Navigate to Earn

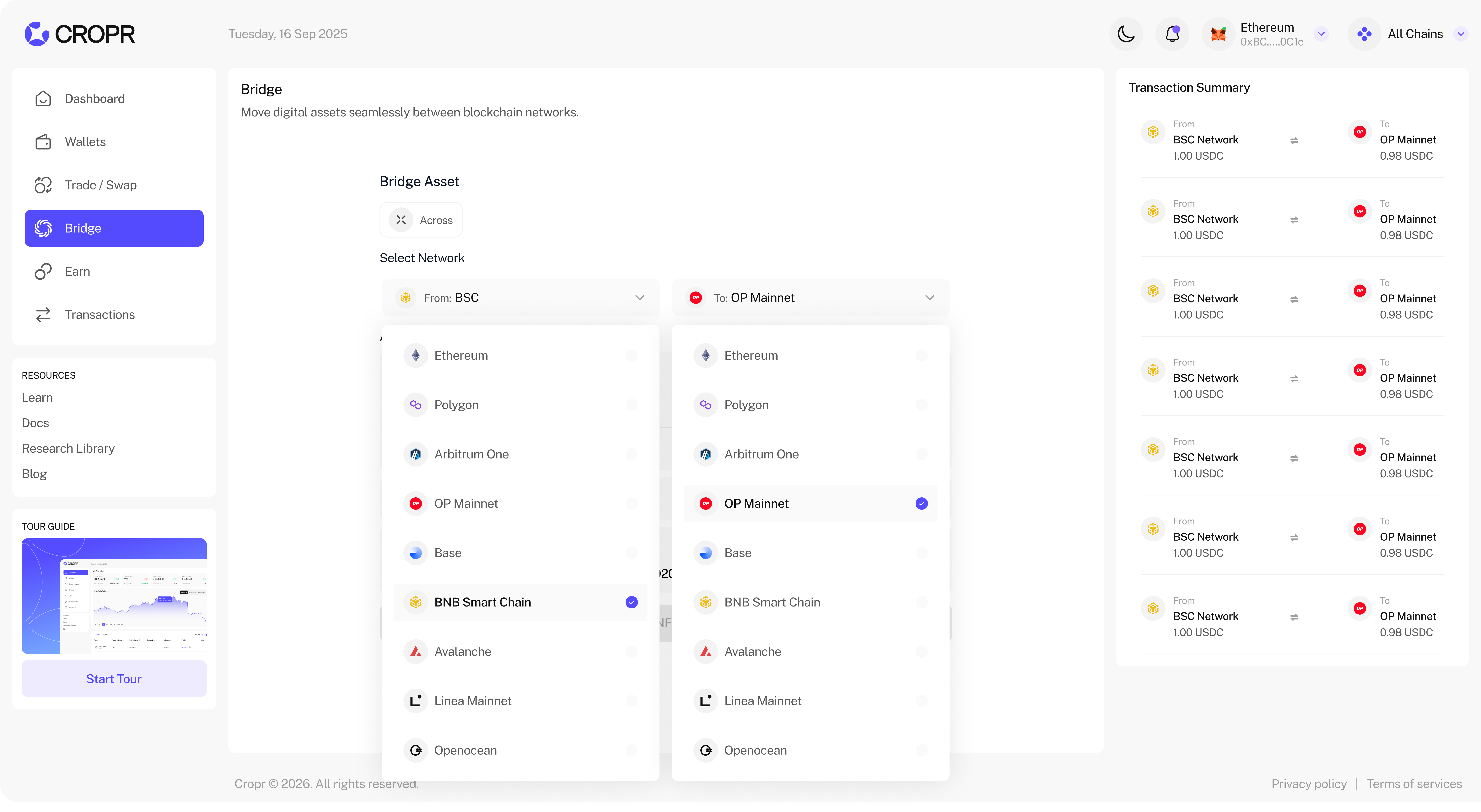(x=114, y=271)
